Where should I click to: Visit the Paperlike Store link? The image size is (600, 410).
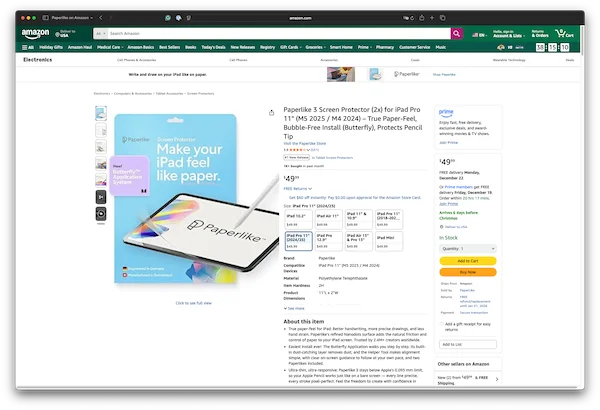[x=305, y=144]
